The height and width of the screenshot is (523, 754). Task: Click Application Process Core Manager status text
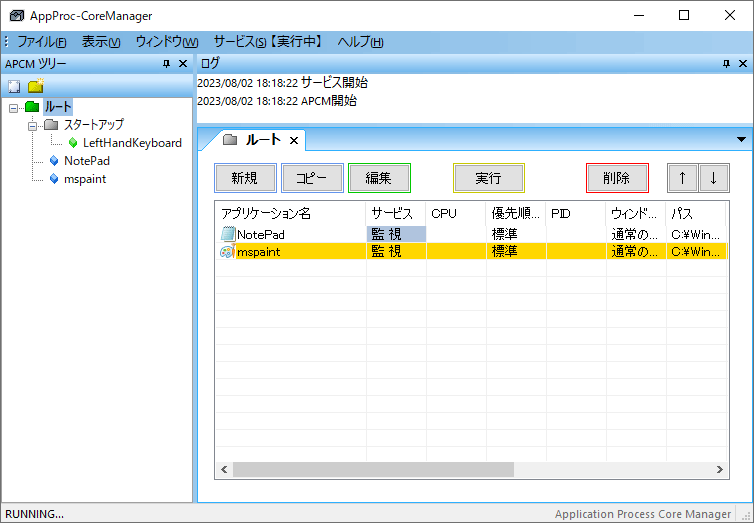click(643, 514)
